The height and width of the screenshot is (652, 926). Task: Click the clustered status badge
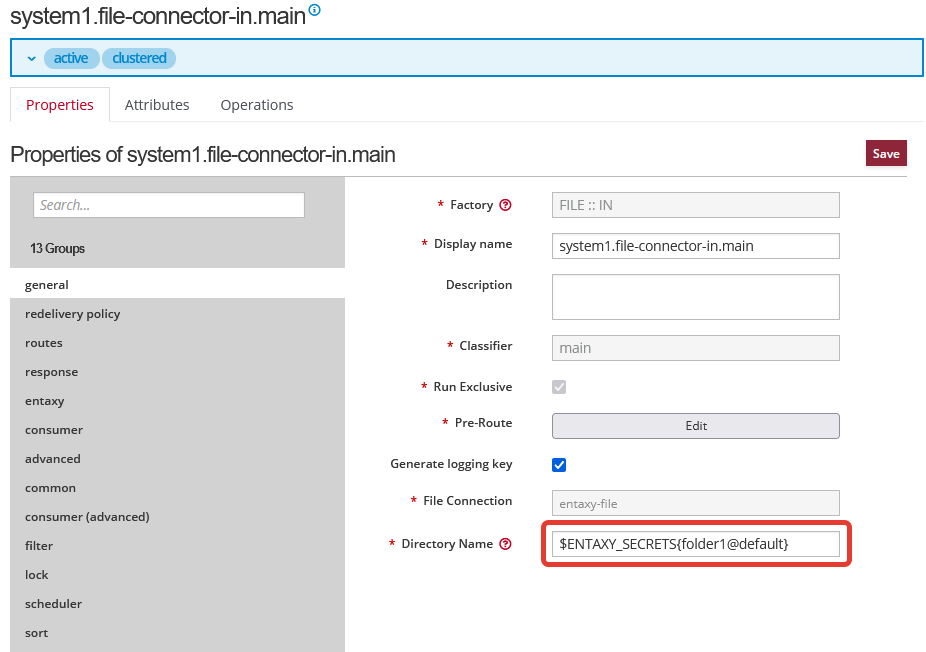[x=139, y=59]
